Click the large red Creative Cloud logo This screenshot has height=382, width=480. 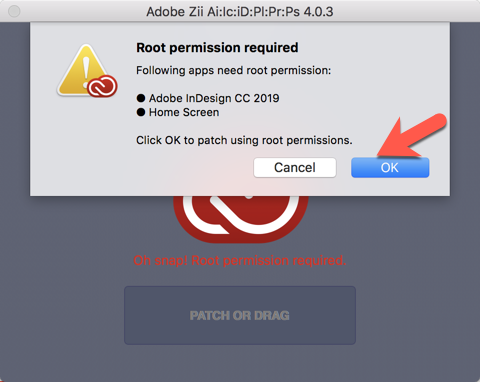(240, 218)
